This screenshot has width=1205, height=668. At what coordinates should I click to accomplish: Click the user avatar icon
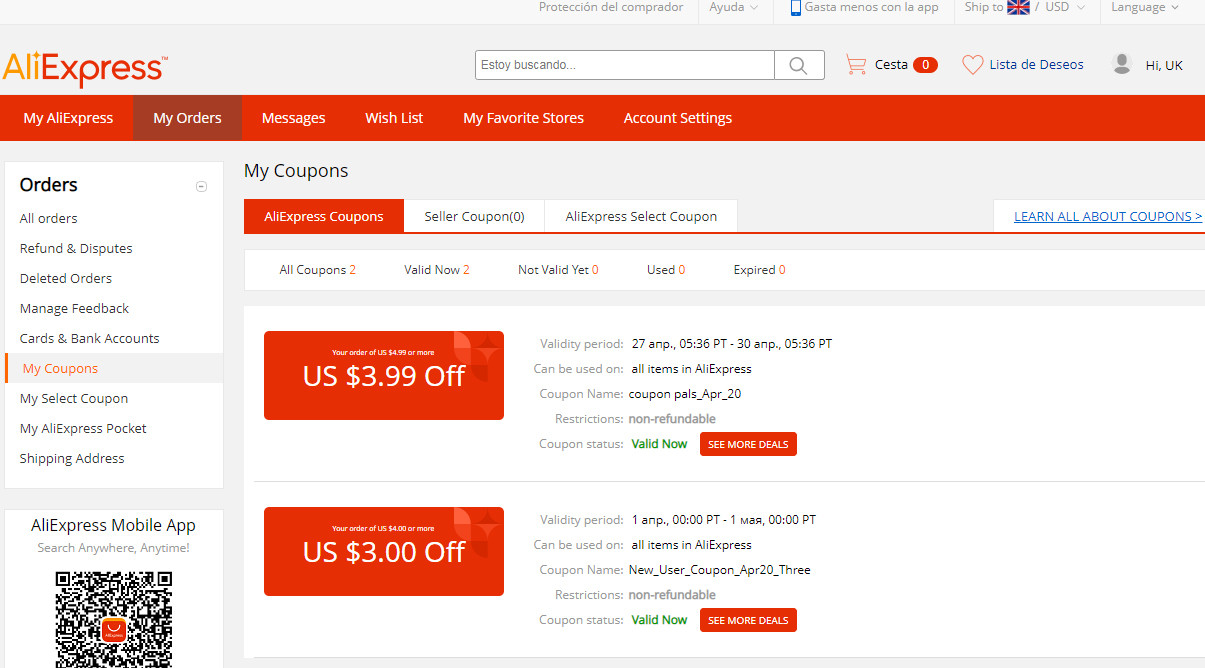pyautogui.click(x=1122, y=64)
